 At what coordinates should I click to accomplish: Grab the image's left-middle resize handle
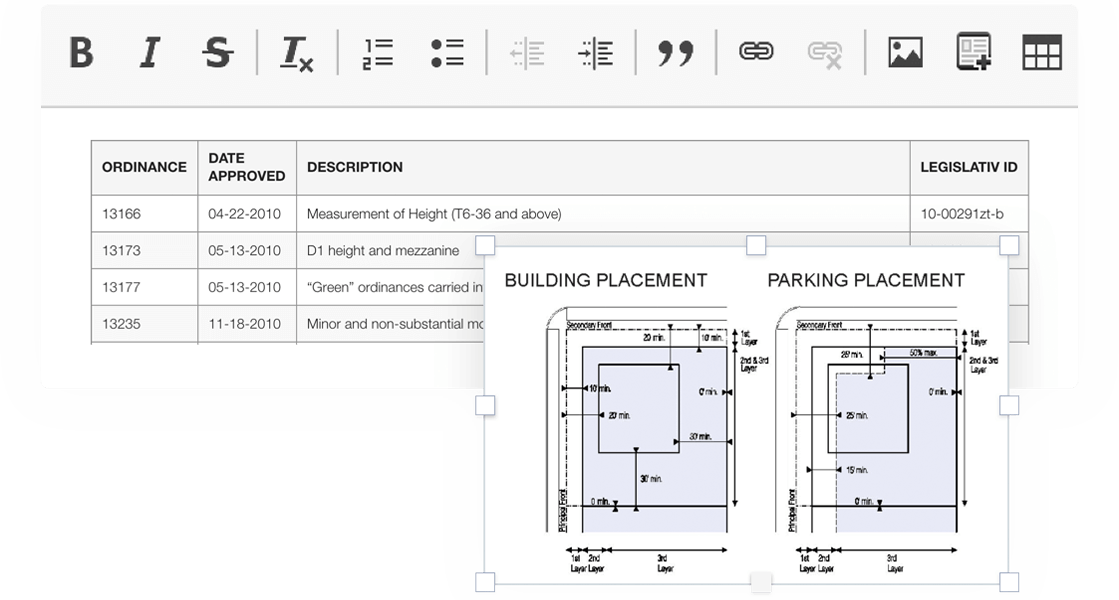point(485,405)
